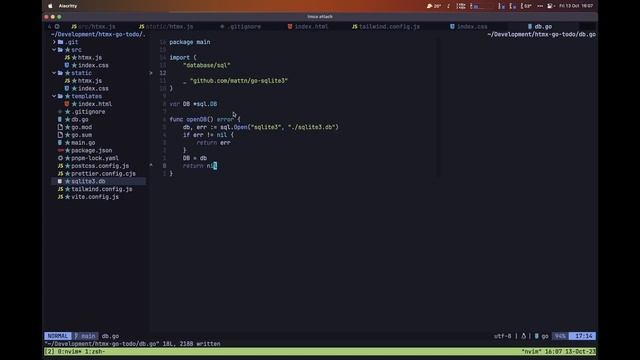The height and width of the screenshot is (360, 640).
Task: Click the weather icon in the menu bar
Action: 429,6
